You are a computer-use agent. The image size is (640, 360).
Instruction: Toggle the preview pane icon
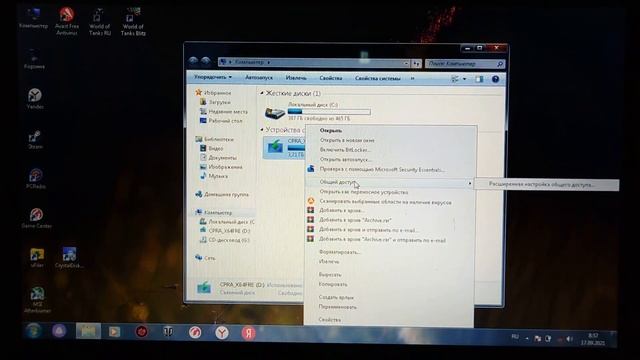coord(479,79)
